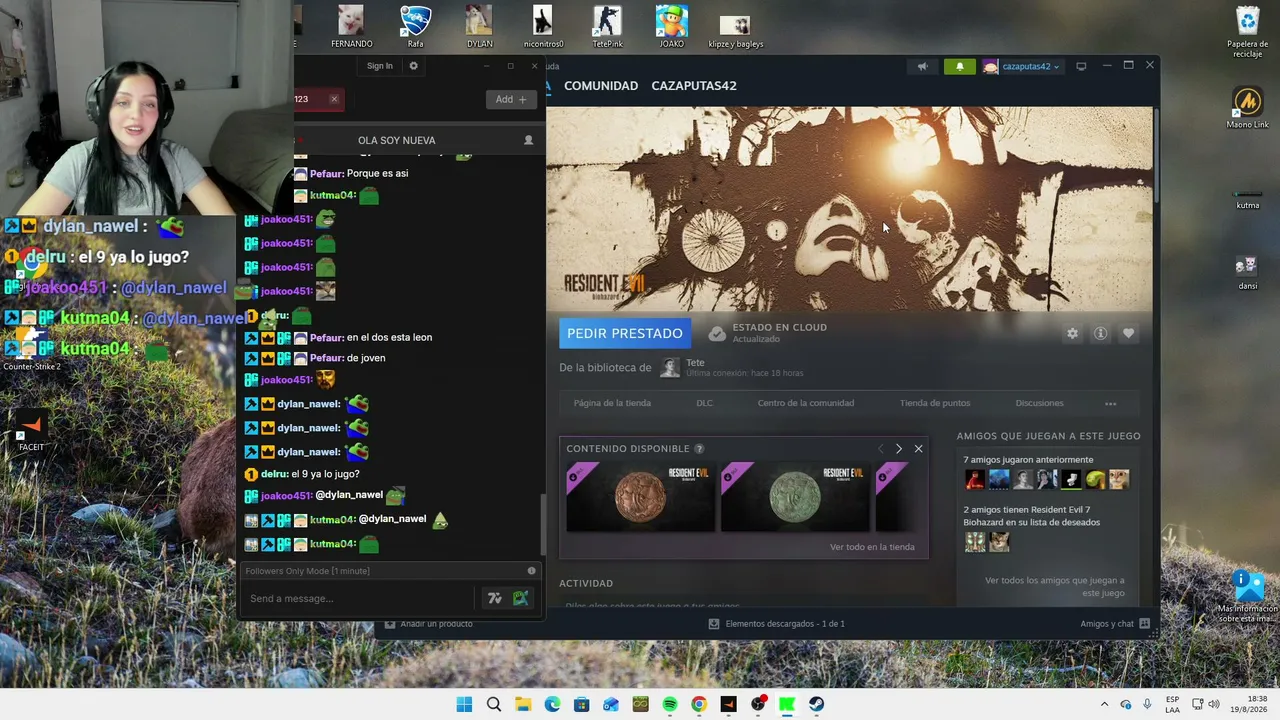Click the first friend avatar who played
Image resolution: width=1280 pixels, height=720 pixels.
click(x=975, y=480)
